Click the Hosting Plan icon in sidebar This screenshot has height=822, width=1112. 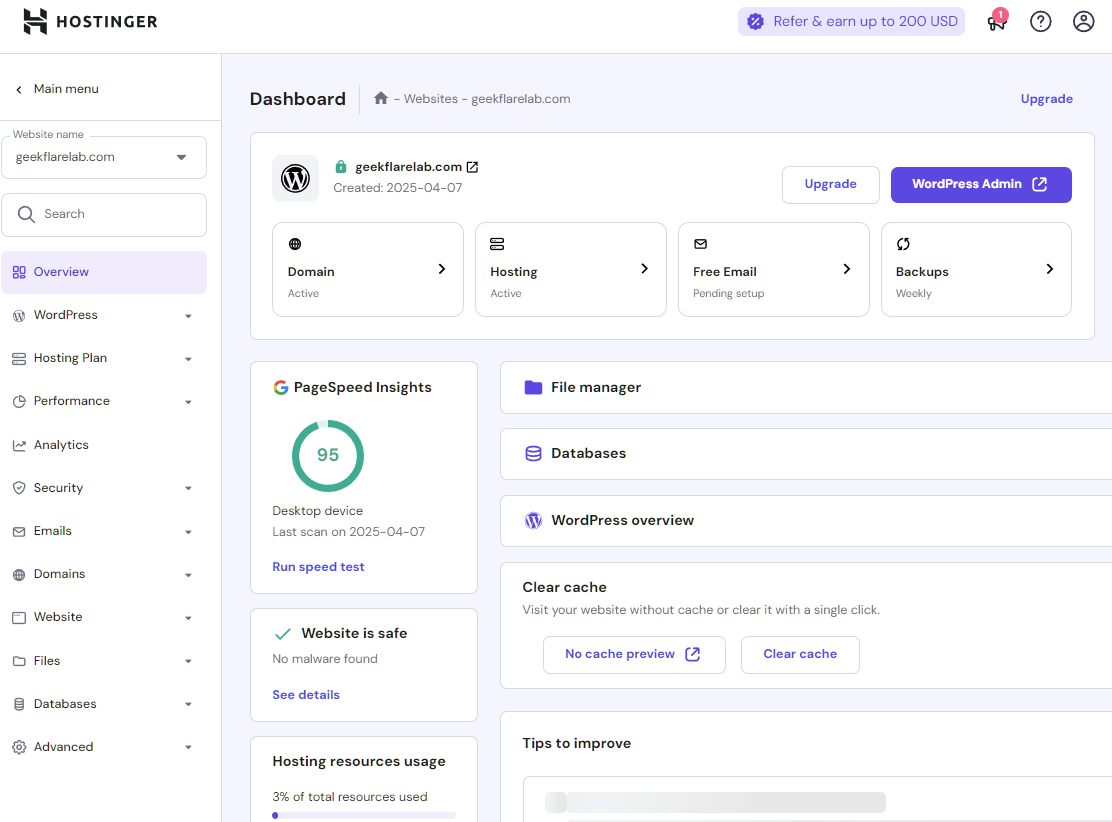click(20, 357)
